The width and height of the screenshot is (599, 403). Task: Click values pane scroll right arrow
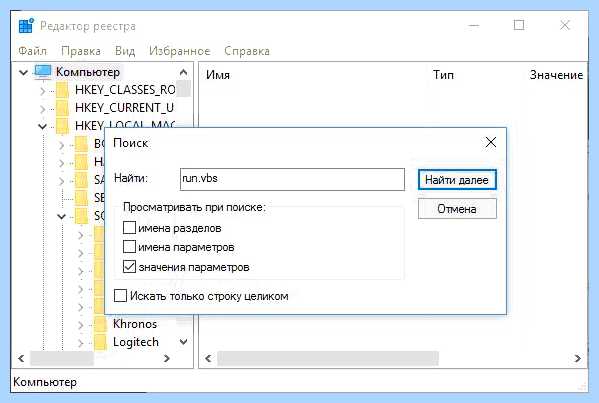[578, 358]
